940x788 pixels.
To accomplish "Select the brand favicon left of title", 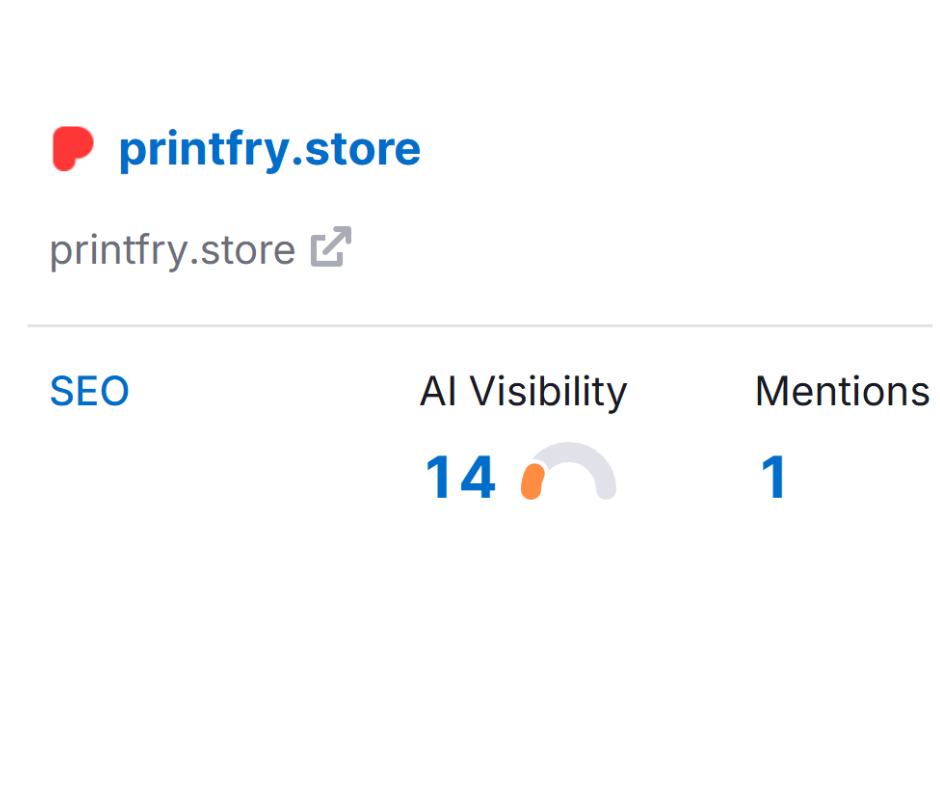I will (x=73, y=149).
